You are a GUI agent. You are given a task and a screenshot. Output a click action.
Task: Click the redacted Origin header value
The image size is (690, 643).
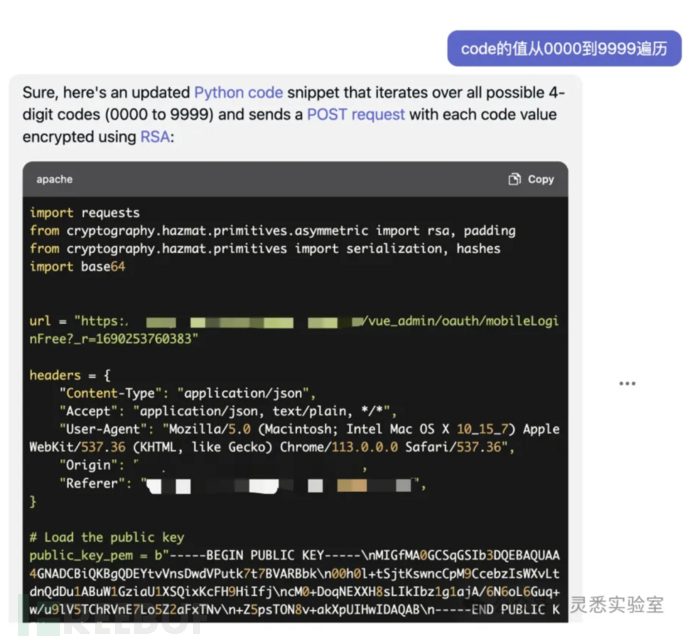[x=250, y=466]
